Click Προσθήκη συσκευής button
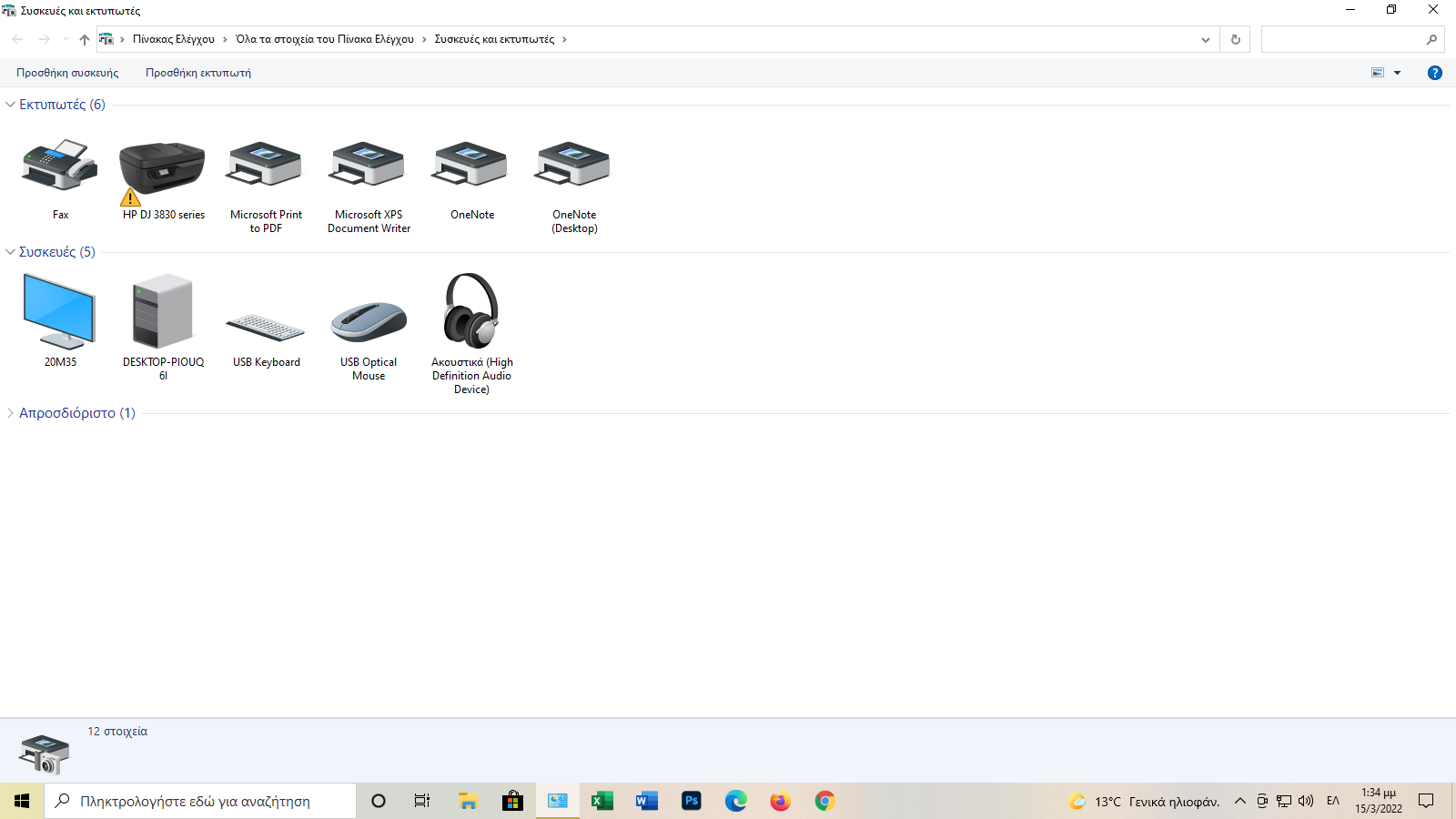The width and height of the screenshot is (1456, 819). point(67,73)
